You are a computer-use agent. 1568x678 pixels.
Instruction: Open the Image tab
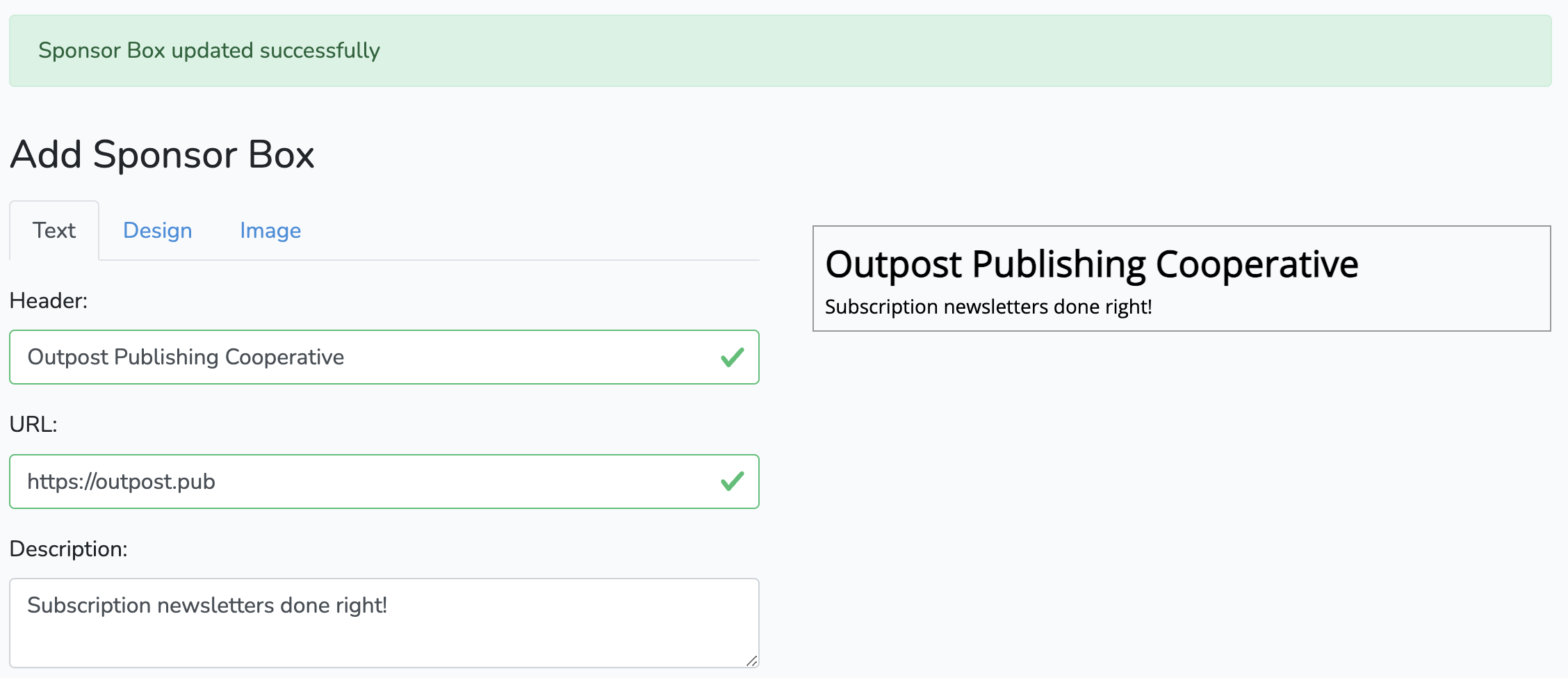coord(270,230)
